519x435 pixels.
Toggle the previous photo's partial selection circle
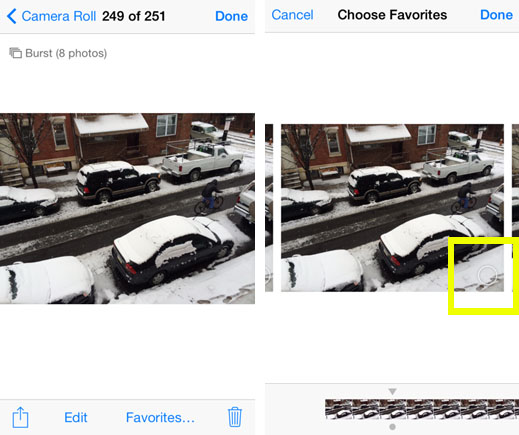coord(268,276)
